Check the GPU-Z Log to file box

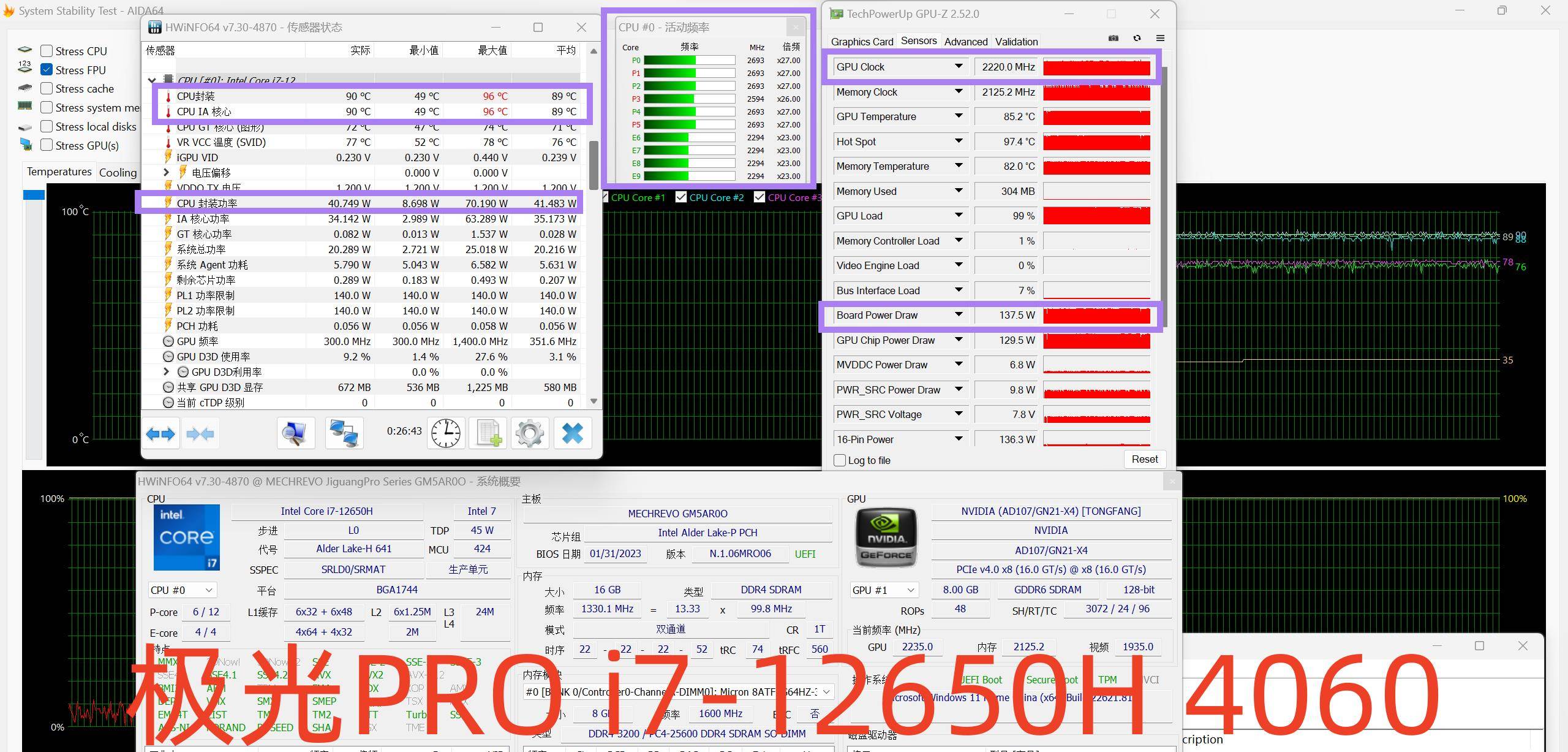[840, 460]
